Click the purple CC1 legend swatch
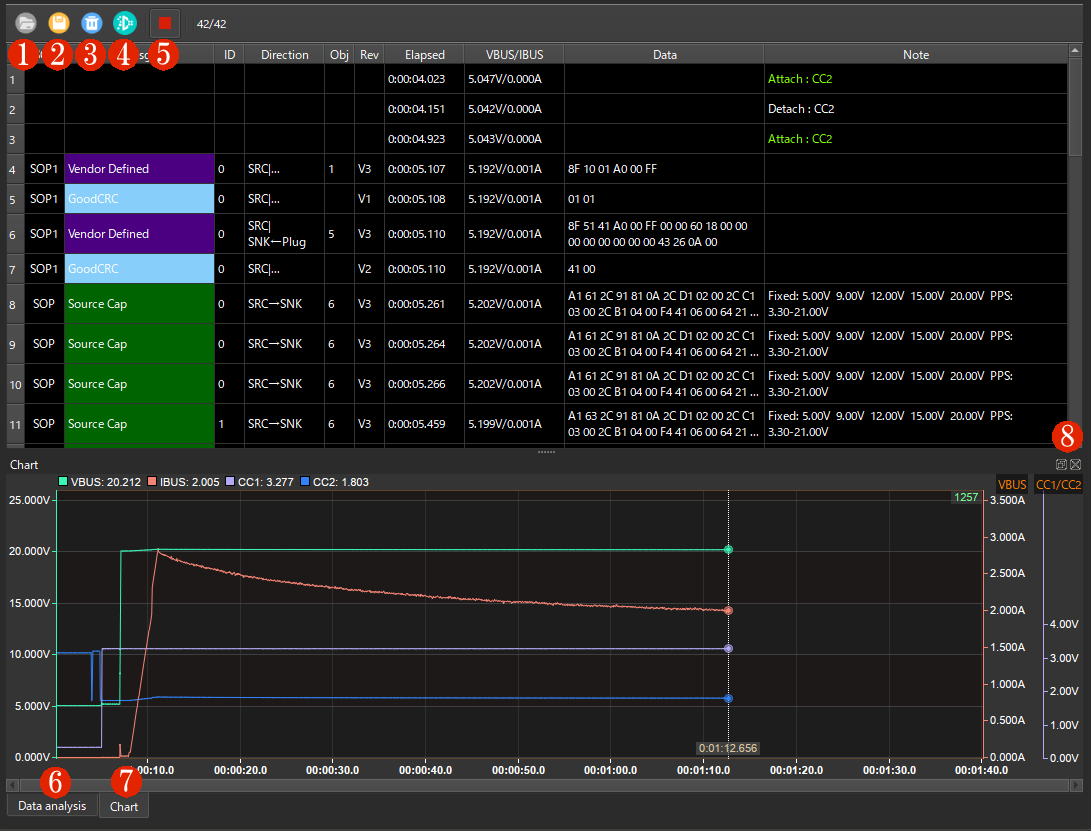The height and width of the screenshot is (831, 1091). 230,482
